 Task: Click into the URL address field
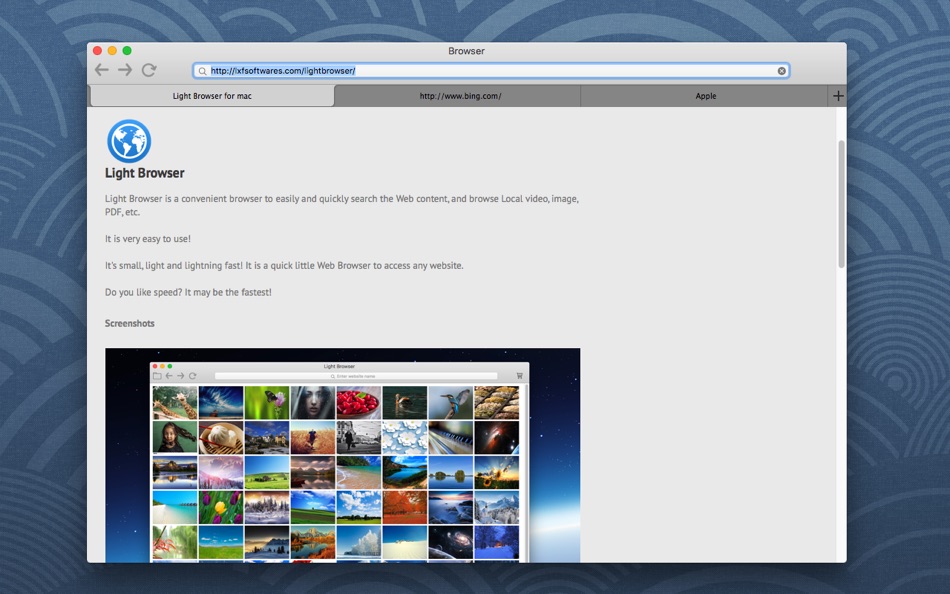[491, 71]
